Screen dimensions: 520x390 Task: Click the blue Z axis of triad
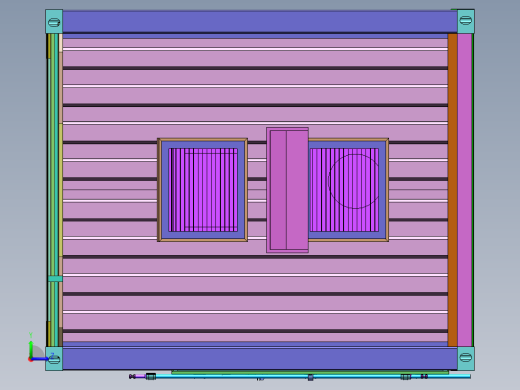point(40,359)
